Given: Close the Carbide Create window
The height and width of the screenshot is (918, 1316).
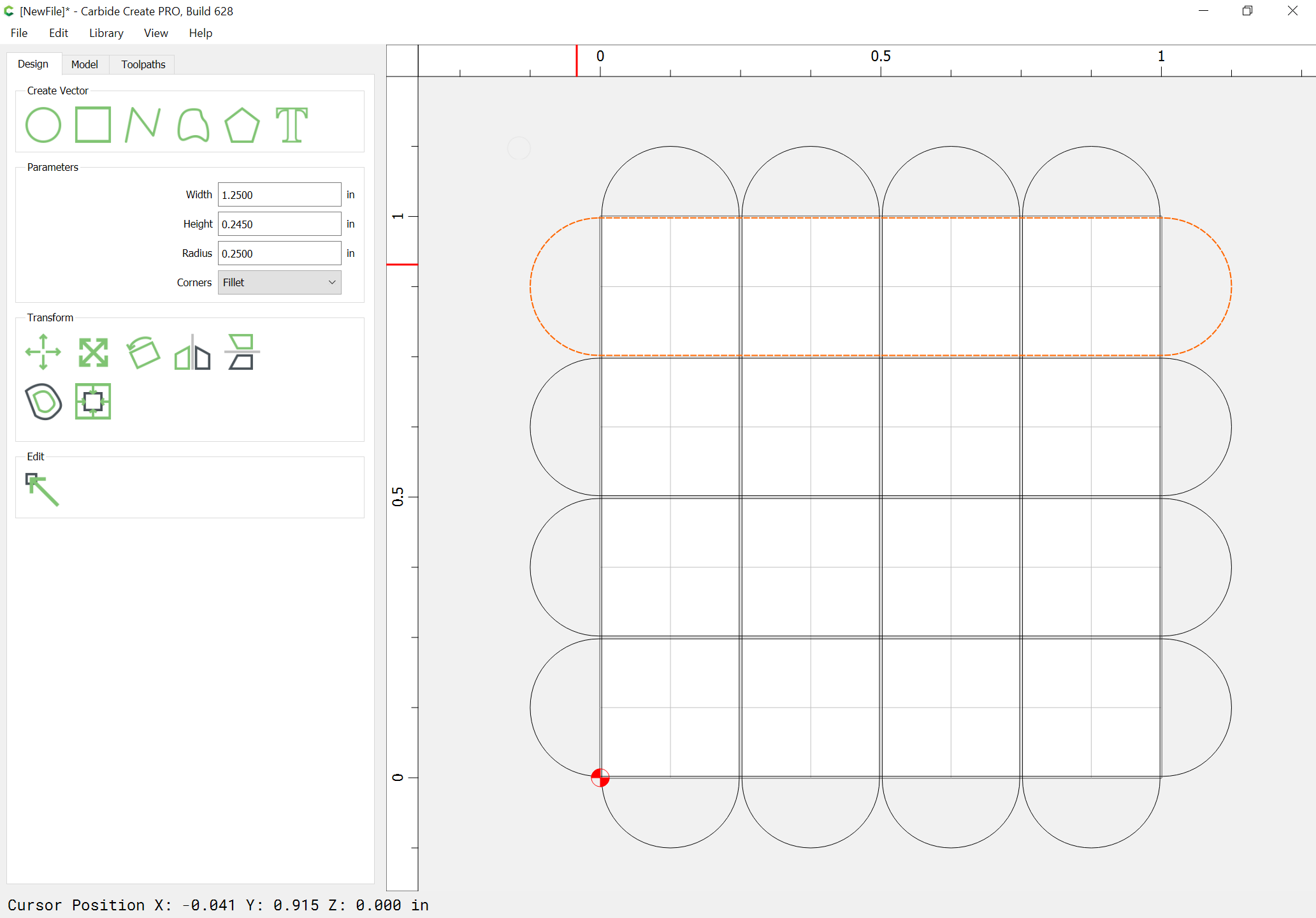Looking at the screenshot, I should [1293, 11].
